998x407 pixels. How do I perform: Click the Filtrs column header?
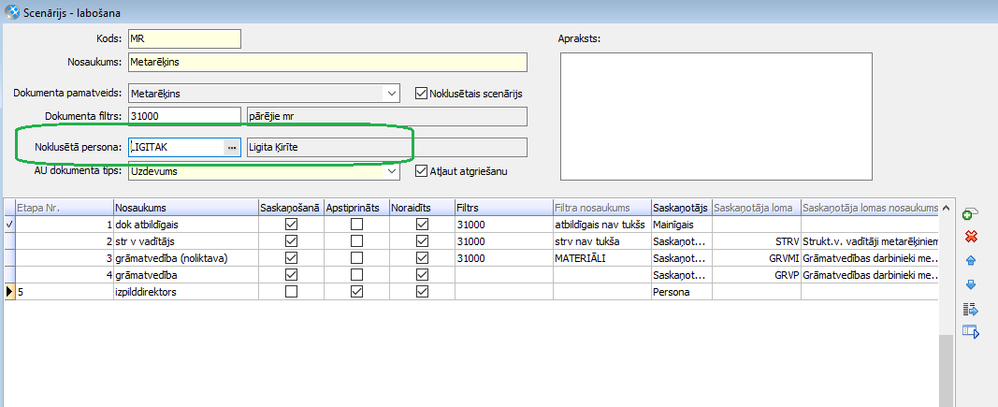pos(502,207)
